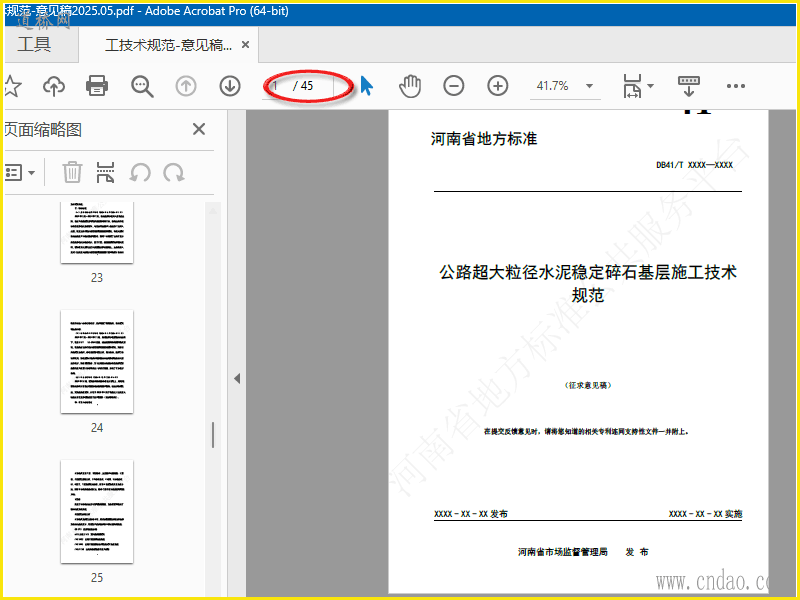Screen dimensions: 800x600
Task: Click the document title 公路超大粒径水泥稳定碎石基层施工技术
Action: [x=588, y=272]
